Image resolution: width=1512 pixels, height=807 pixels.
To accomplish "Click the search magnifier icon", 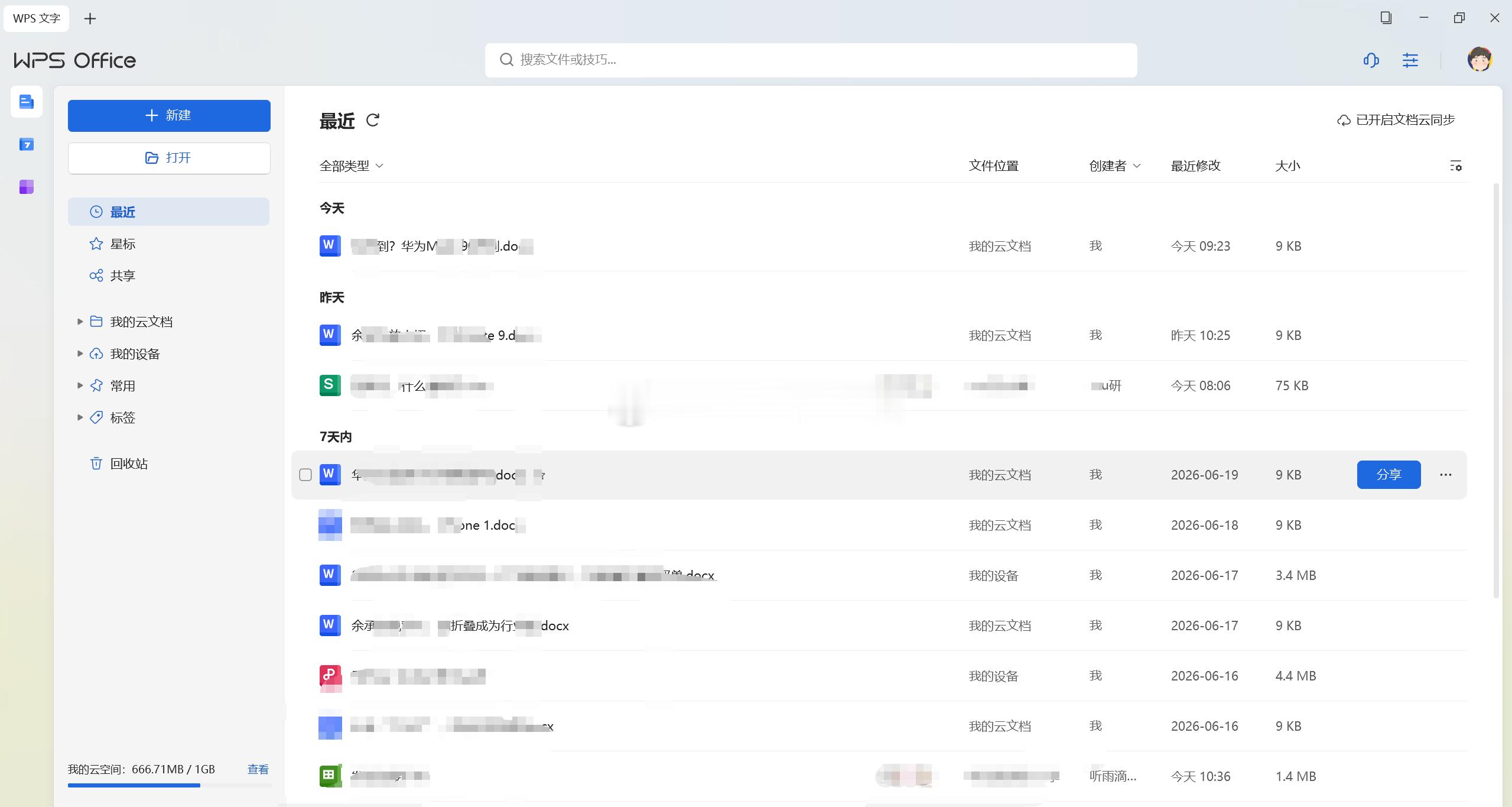I will pos(506,60).
